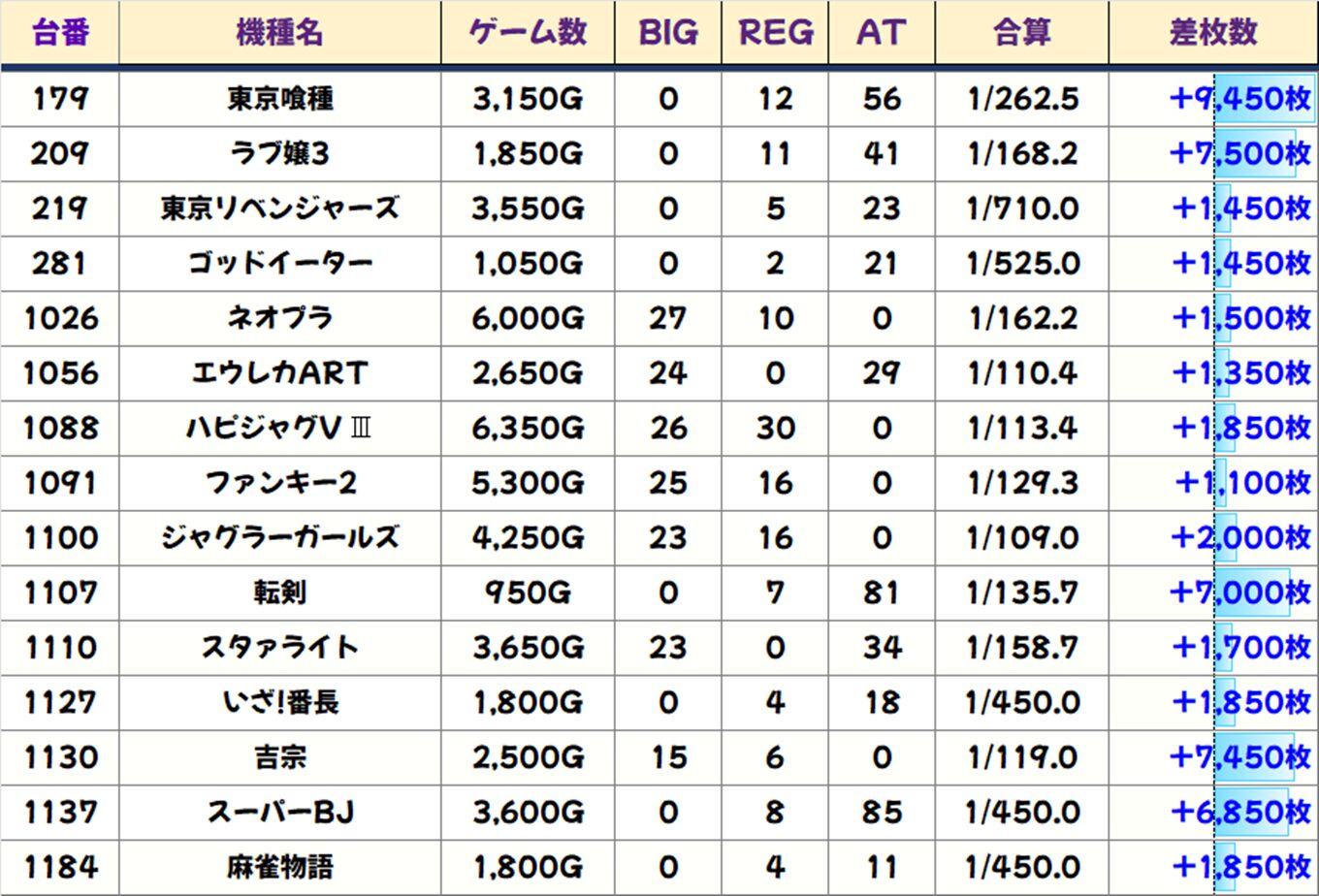Click the 機種名 column header

(279, 32)
